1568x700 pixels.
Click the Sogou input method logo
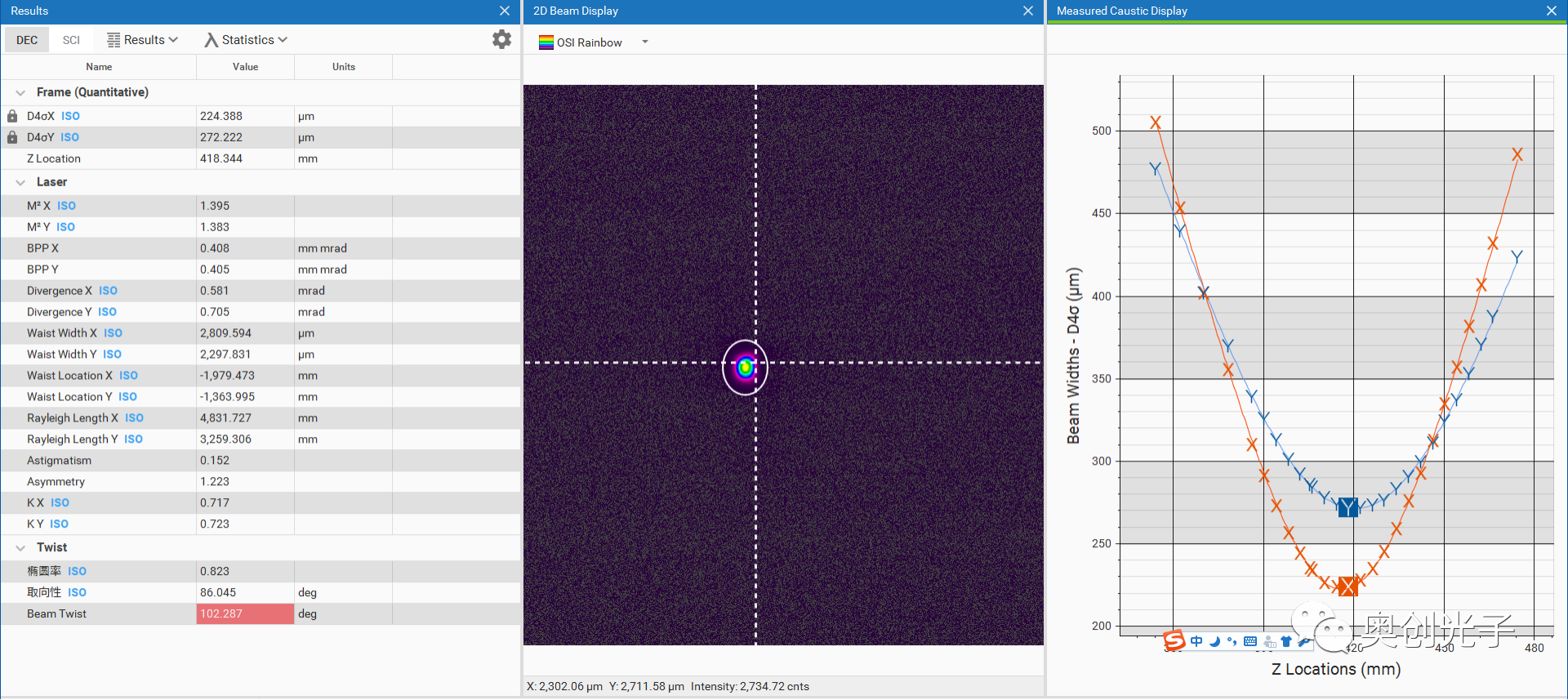[1174, 641]
